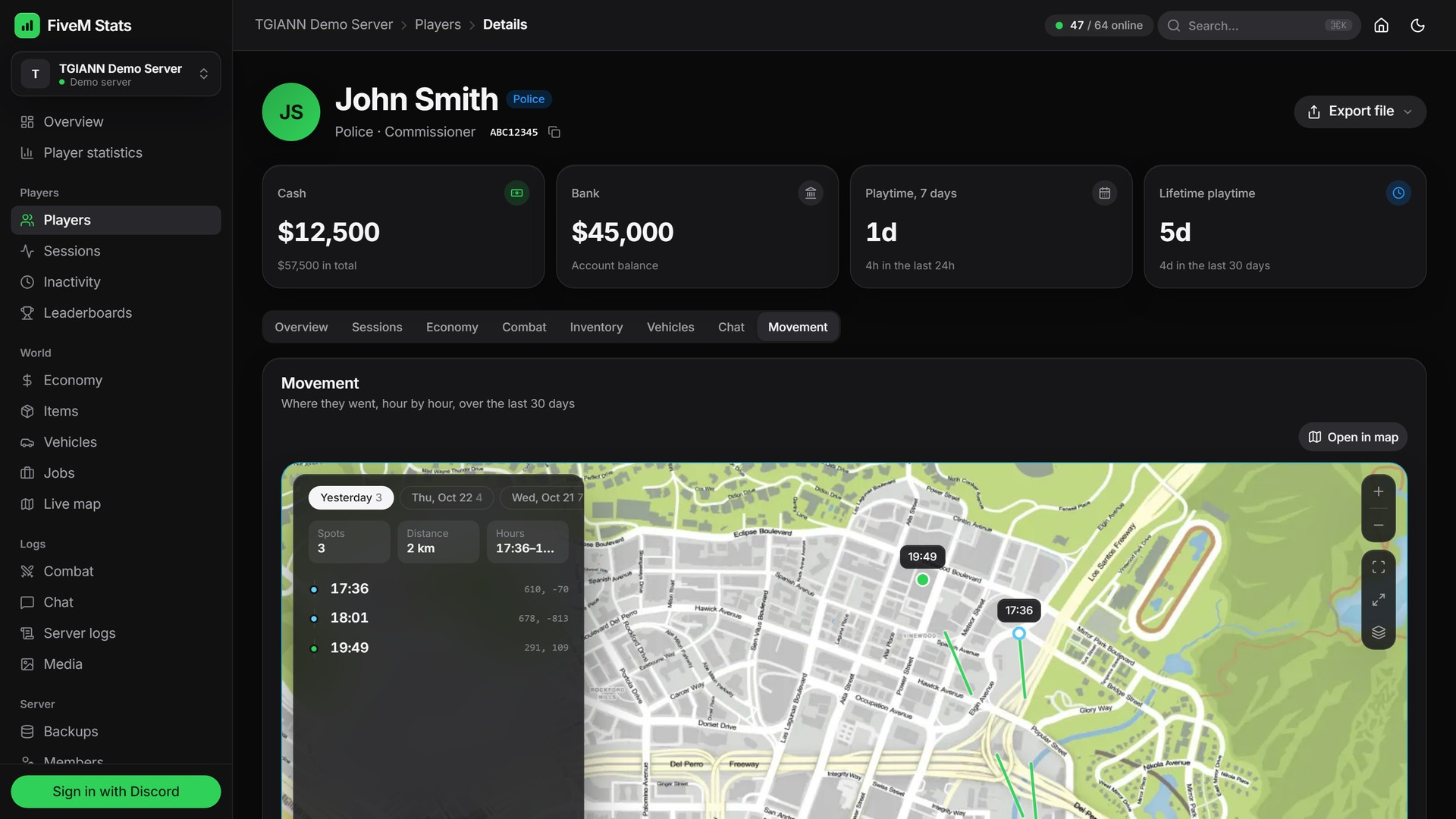Switch to the Inventory tab
This screenshot has width=1456, height=819.
[x=596, y=327]
